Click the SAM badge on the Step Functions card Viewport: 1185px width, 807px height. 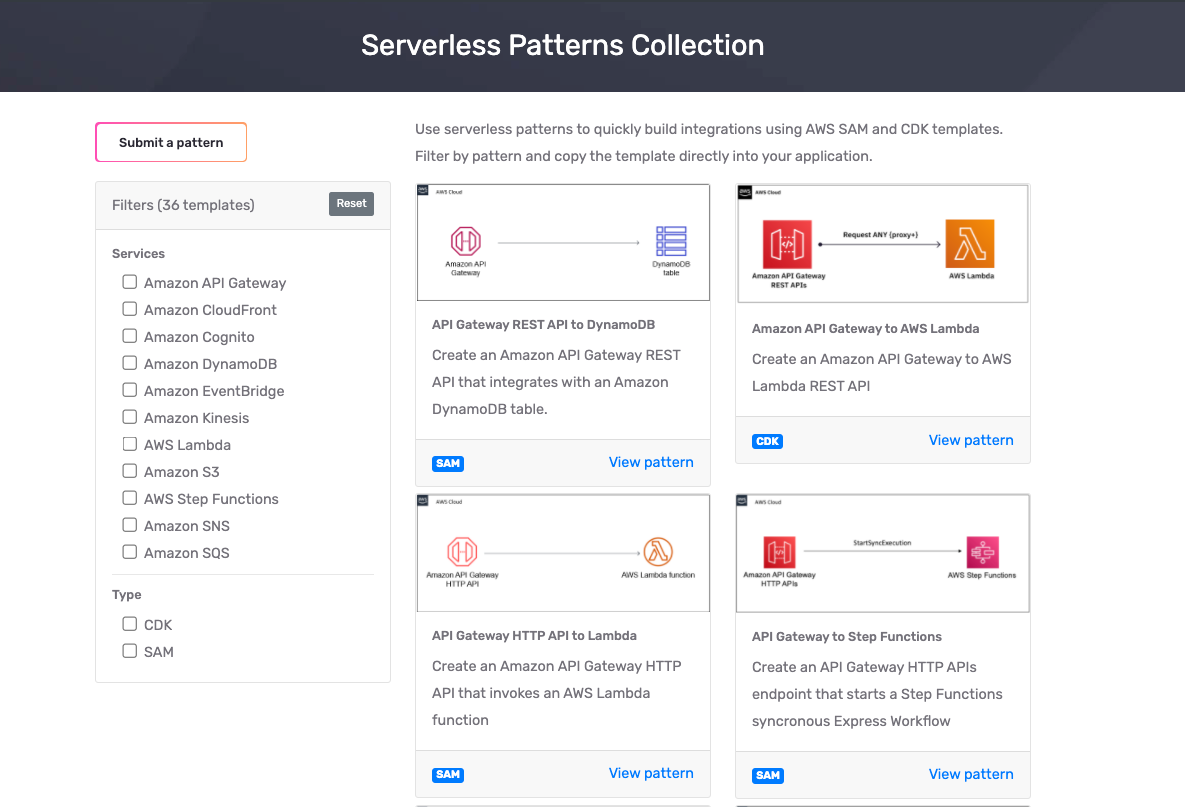point(768,775)
